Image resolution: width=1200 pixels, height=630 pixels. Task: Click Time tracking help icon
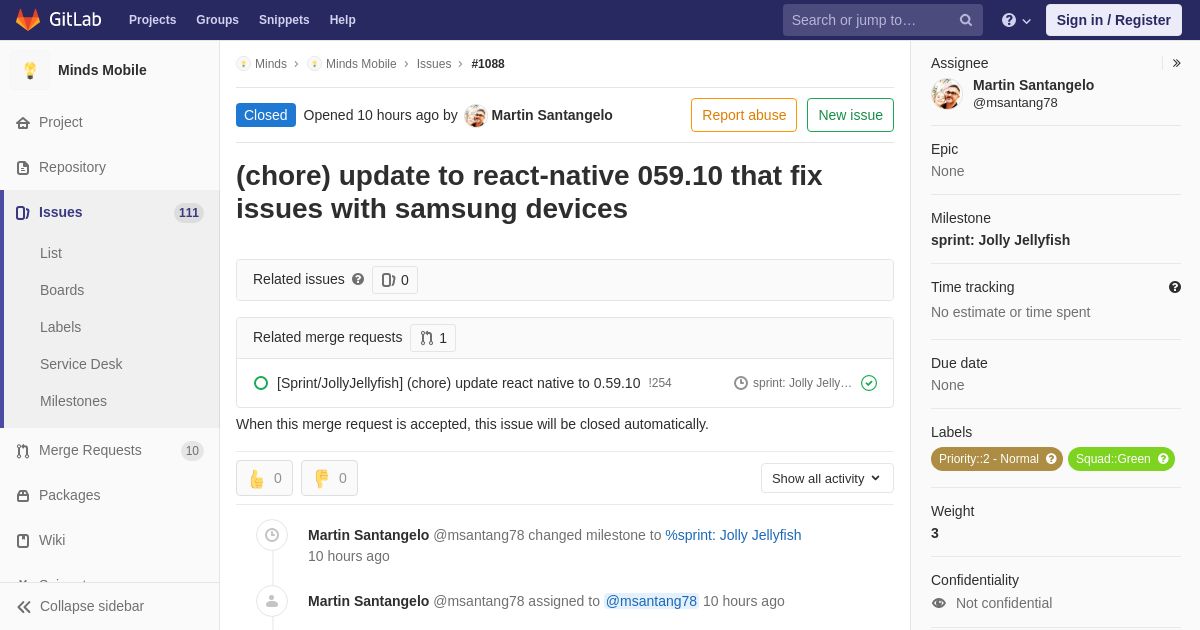(x=1175, y=287)
